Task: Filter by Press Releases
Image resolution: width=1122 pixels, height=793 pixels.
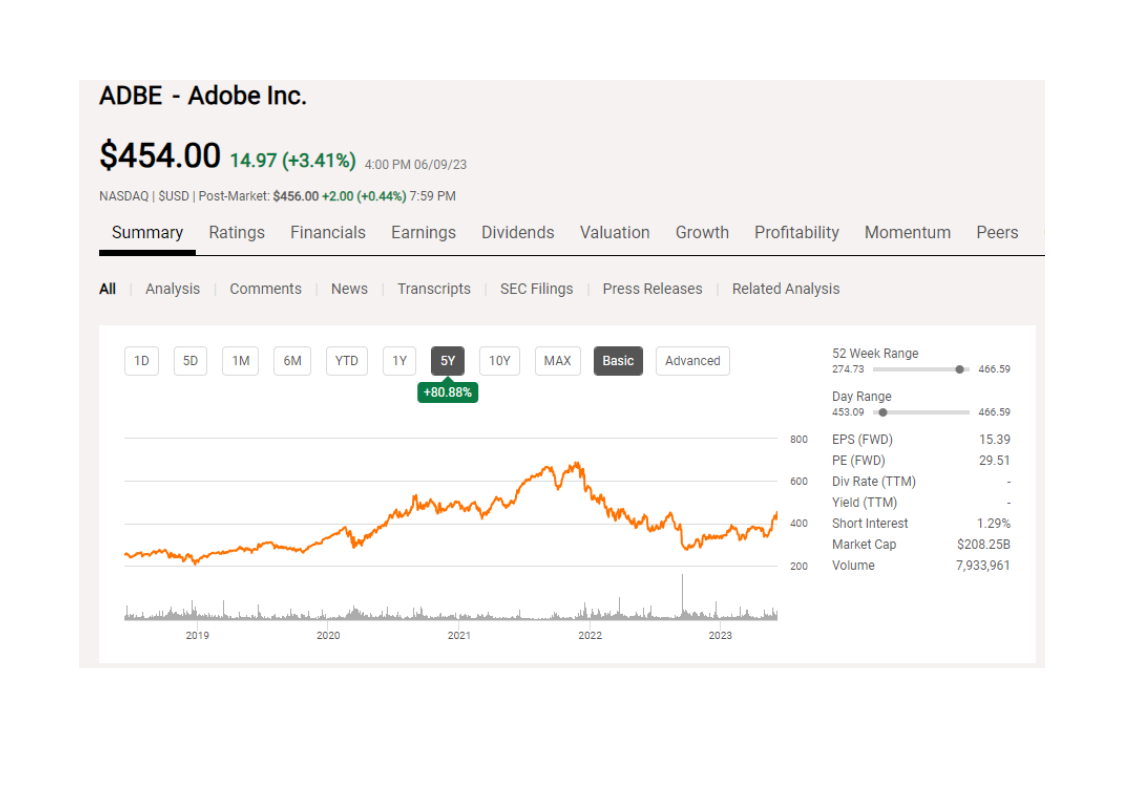Action: pos(653,289)
